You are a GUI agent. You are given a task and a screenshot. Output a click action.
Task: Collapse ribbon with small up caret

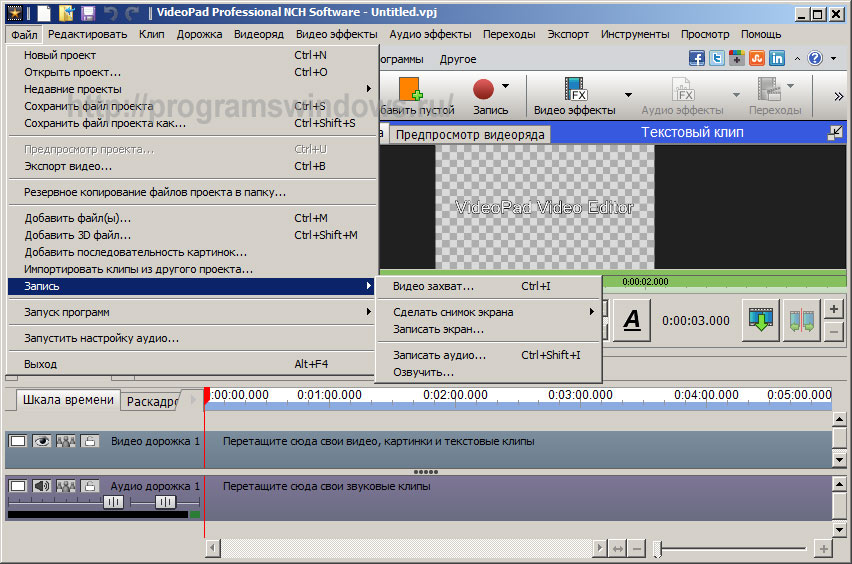(797, 58)
